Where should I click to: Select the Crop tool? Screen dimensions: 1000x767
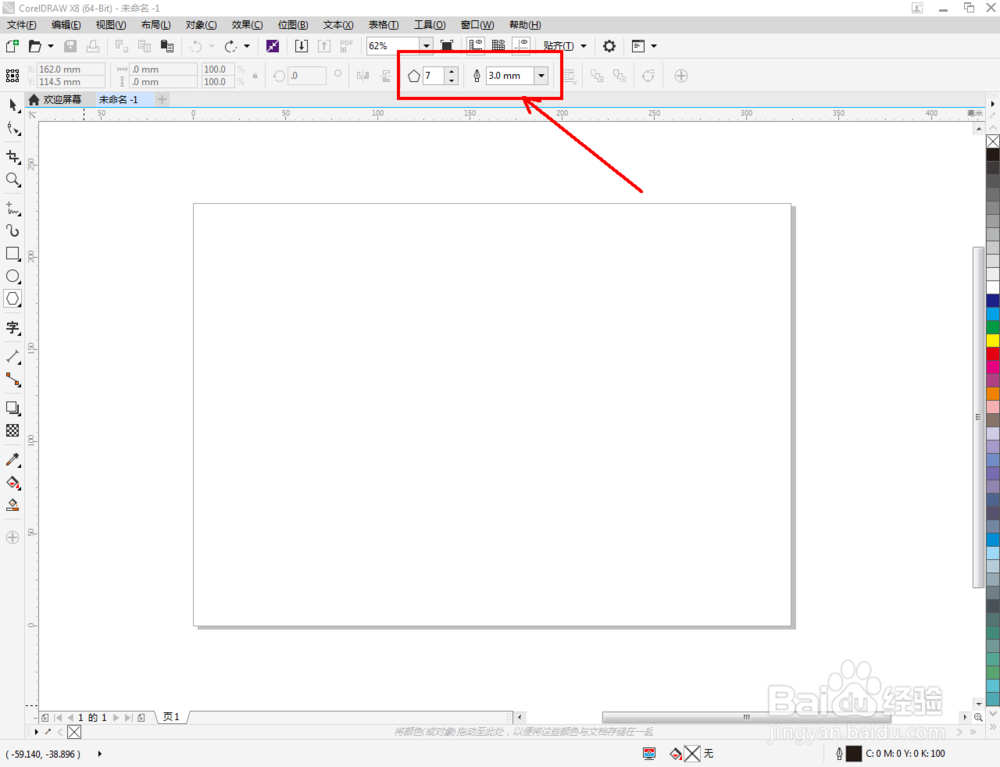[13, 157]
